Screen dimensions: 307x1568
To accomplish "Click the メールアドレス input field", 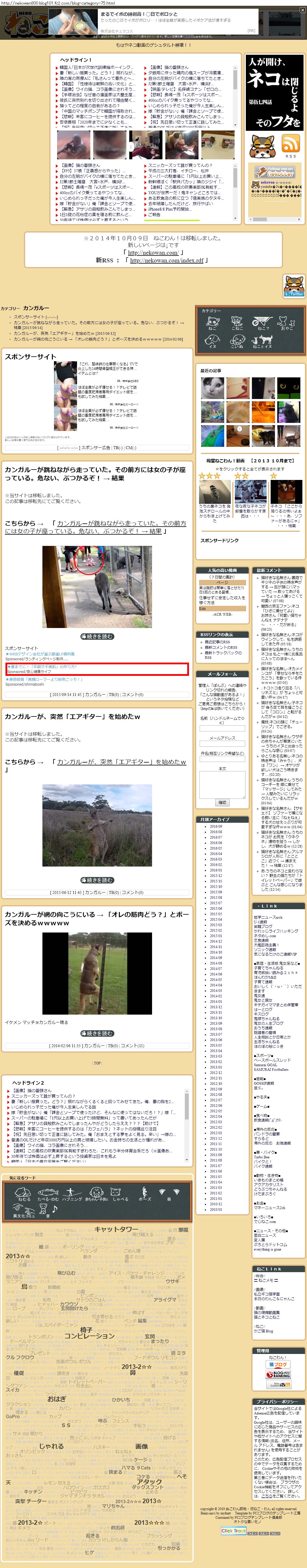I will [x=222, y=744].
